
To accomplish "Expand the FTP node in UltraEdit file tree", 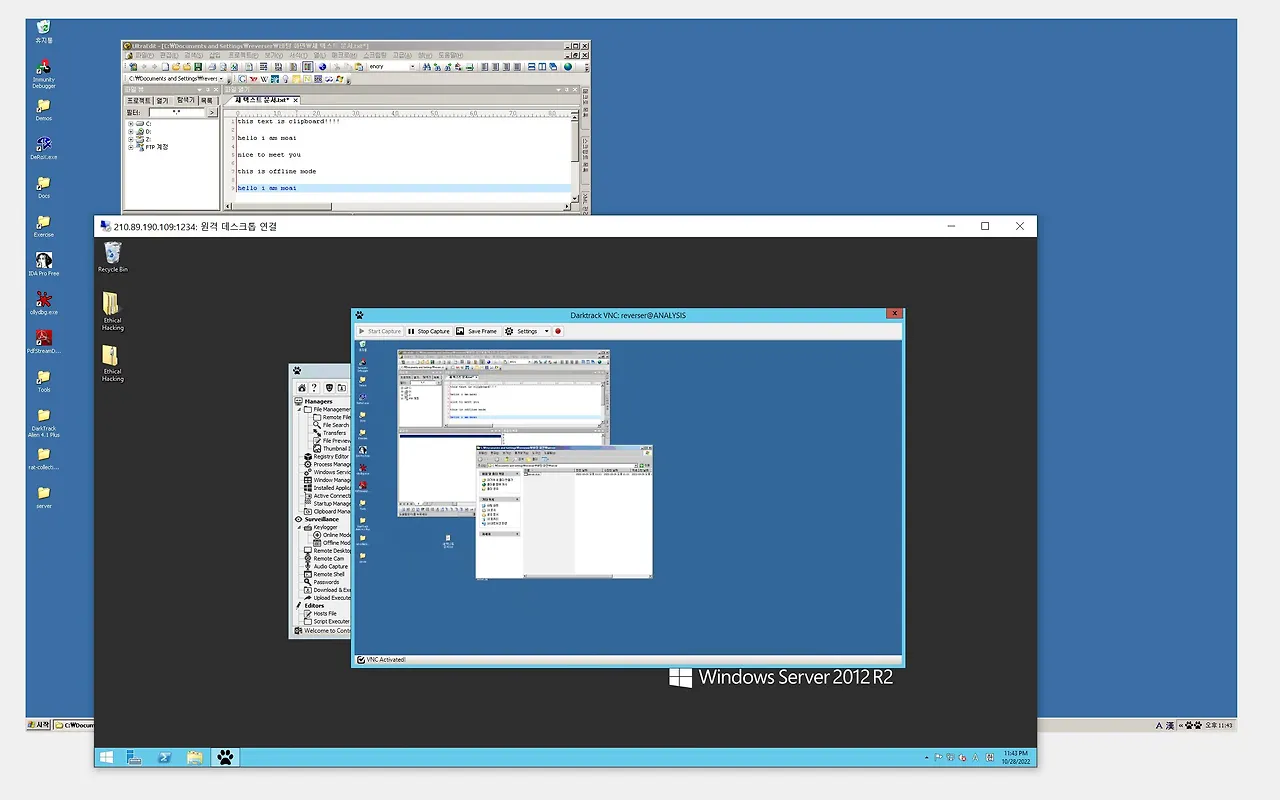I will (130, 147).
